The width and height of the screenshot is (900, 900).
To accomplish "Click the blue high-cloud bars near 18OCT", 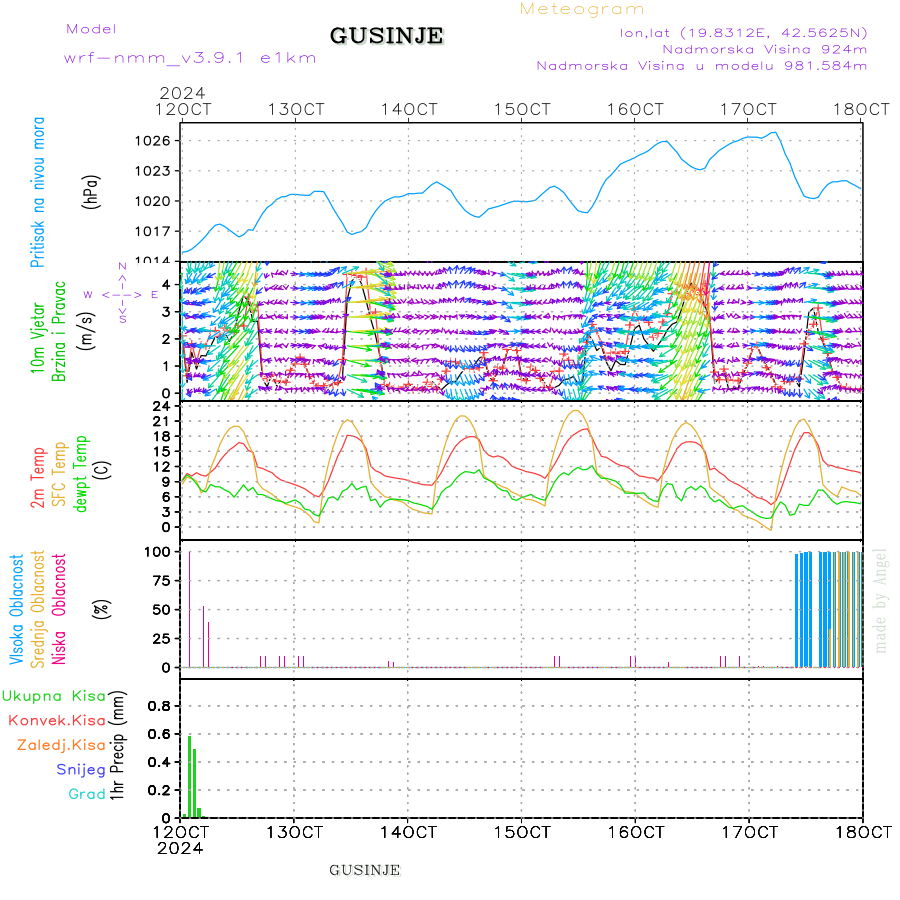I will pyautogui.click(x=828, y=610).
